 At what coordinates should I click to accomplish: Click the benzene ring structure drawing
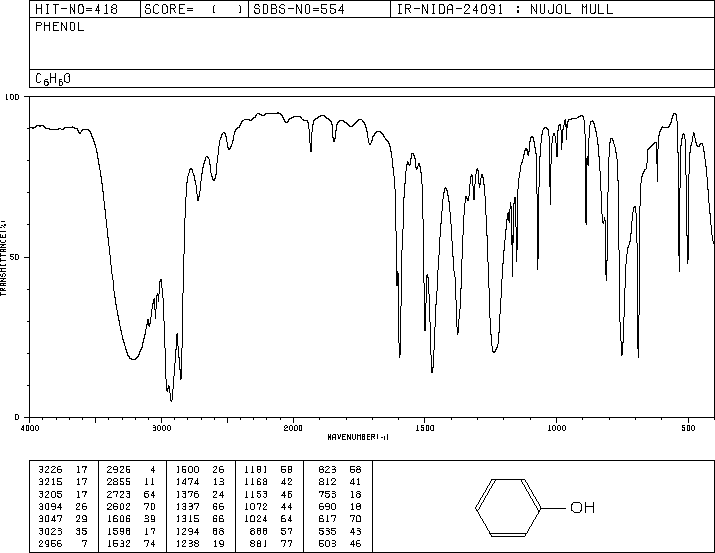tap(508, 507)
